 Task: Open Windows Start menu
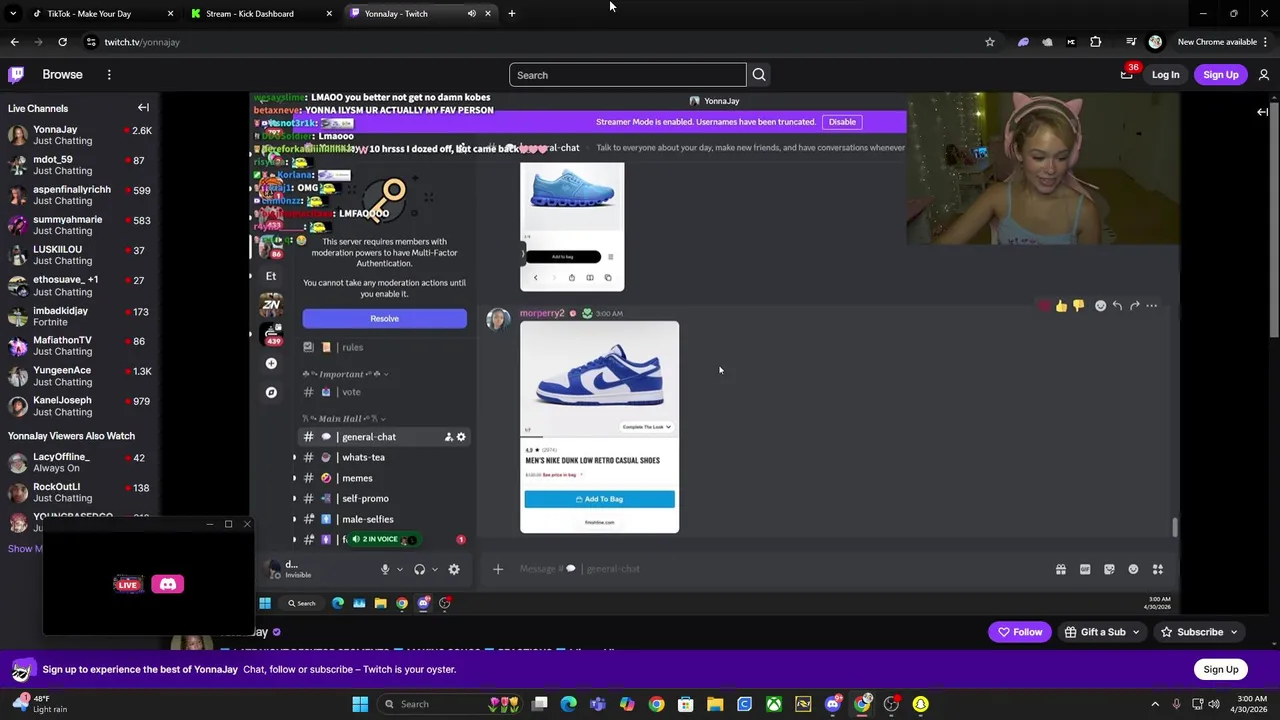pyautogui.click(x=360, y=704)
